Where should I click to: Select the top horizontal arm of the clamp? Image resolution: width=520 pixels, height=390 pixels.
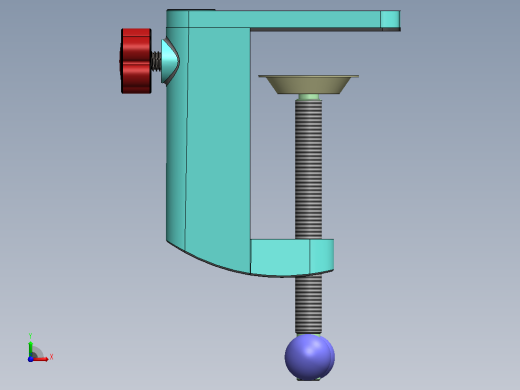[x=283, y=19]
